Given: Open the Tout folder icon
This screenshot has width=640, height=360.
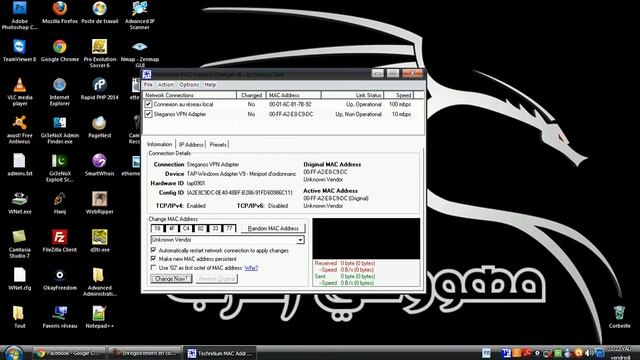Looking at the screenshot, I should tap(19, 317).
